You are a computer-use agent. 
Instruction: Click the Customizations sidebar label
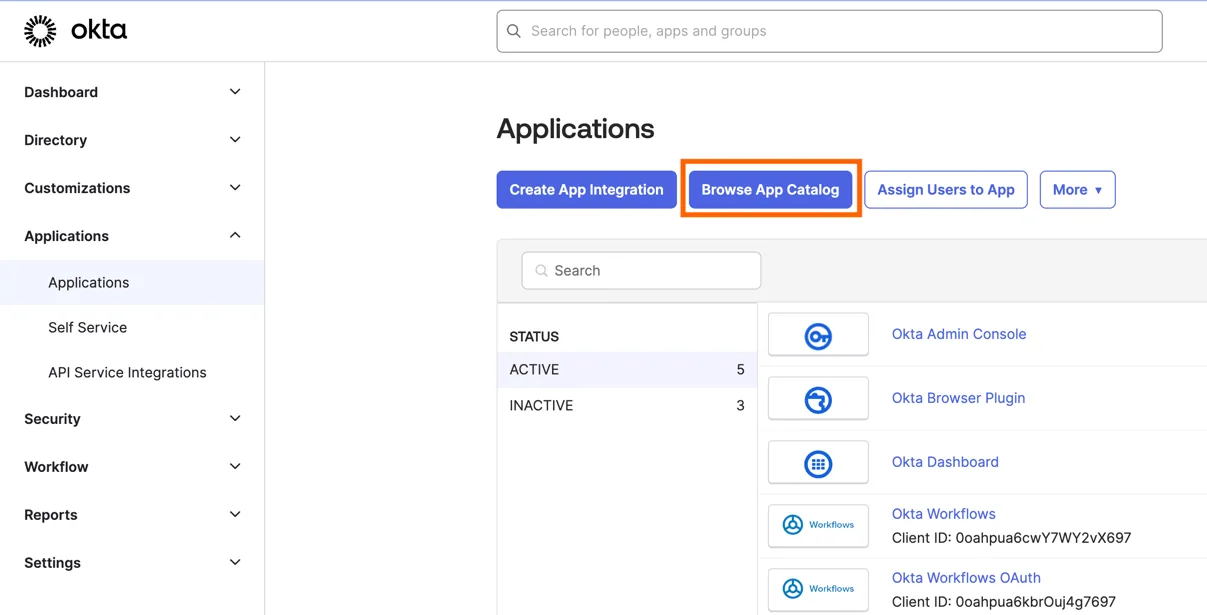77,188
